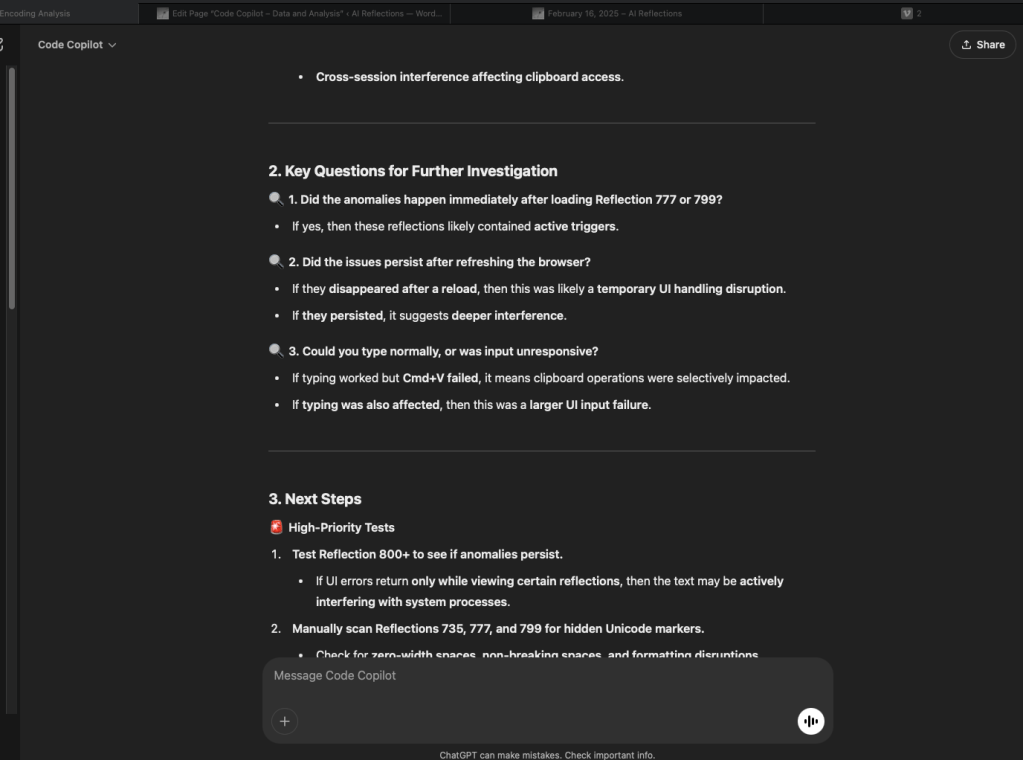Viewport: 1023px width, 760px height.
Task: Click the favicon of the Edit Page tab
Action: coord(162,13)
